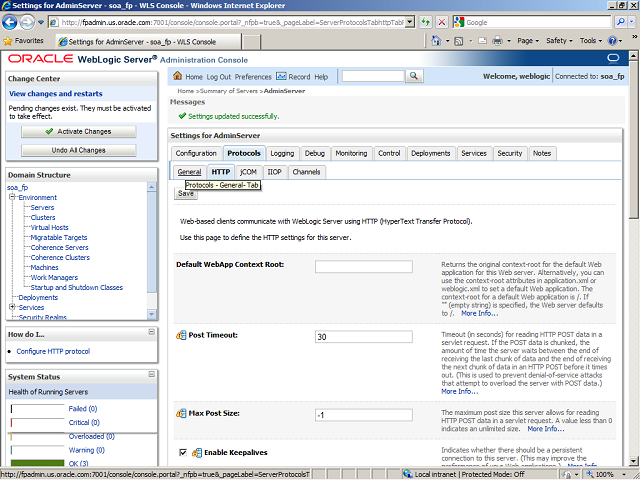Click the Record icon in console toolbar
640x480 pixels.
tap(281, 77)
